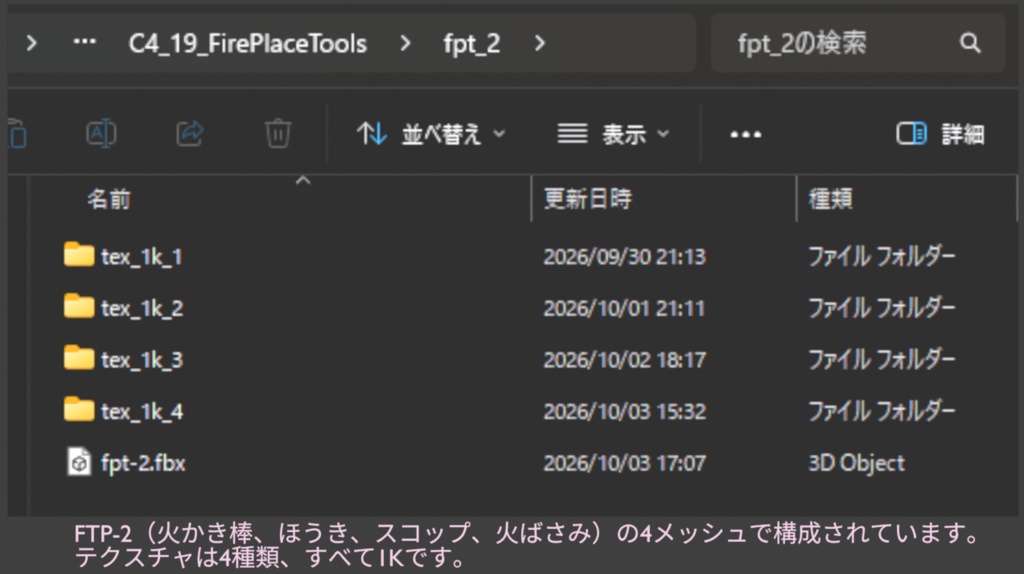Select the tex_1k_4 folder
This screenshot has width=1024, height=574.
point(142,411)
